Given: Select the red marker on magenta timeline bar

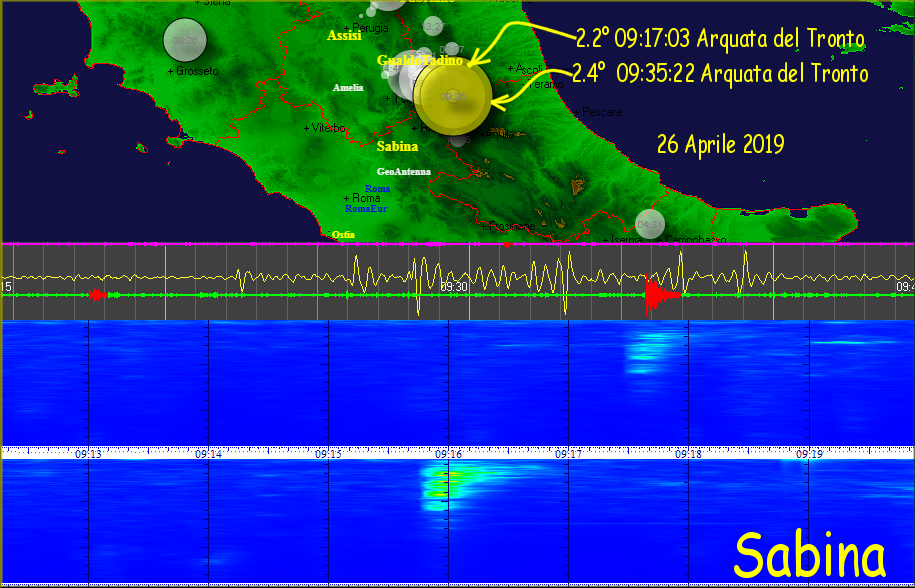Looking at the screenshot, I should coord(507,245).
